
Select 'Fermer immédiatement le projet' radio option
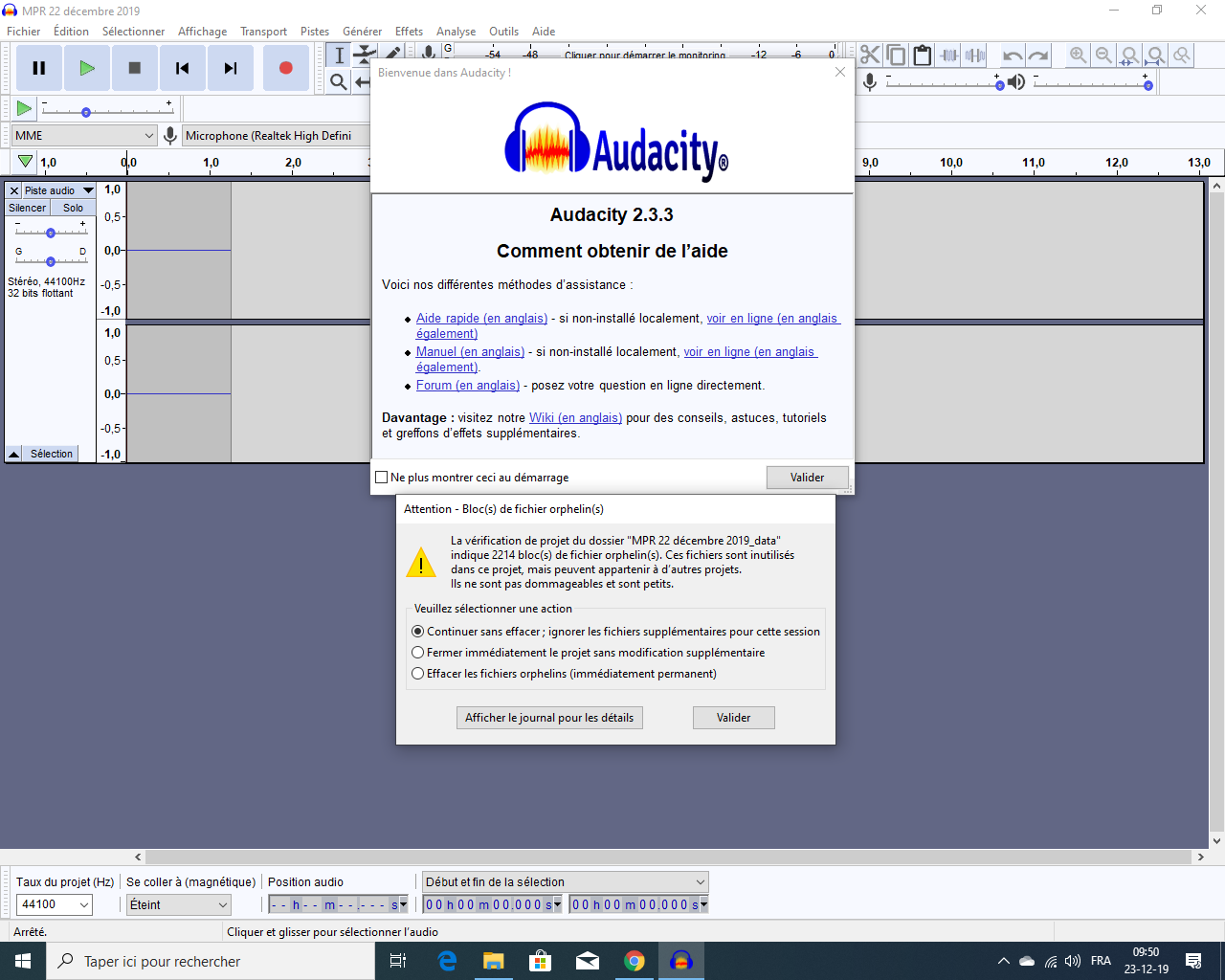418,653
